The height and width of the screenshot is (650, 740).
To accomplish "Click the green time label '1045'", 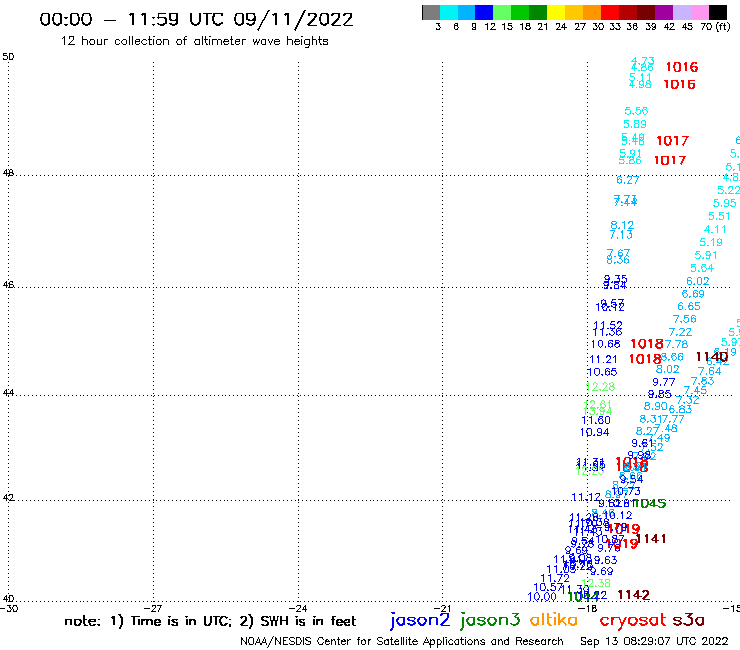I will pyautogui.click(x=649, y=504).
